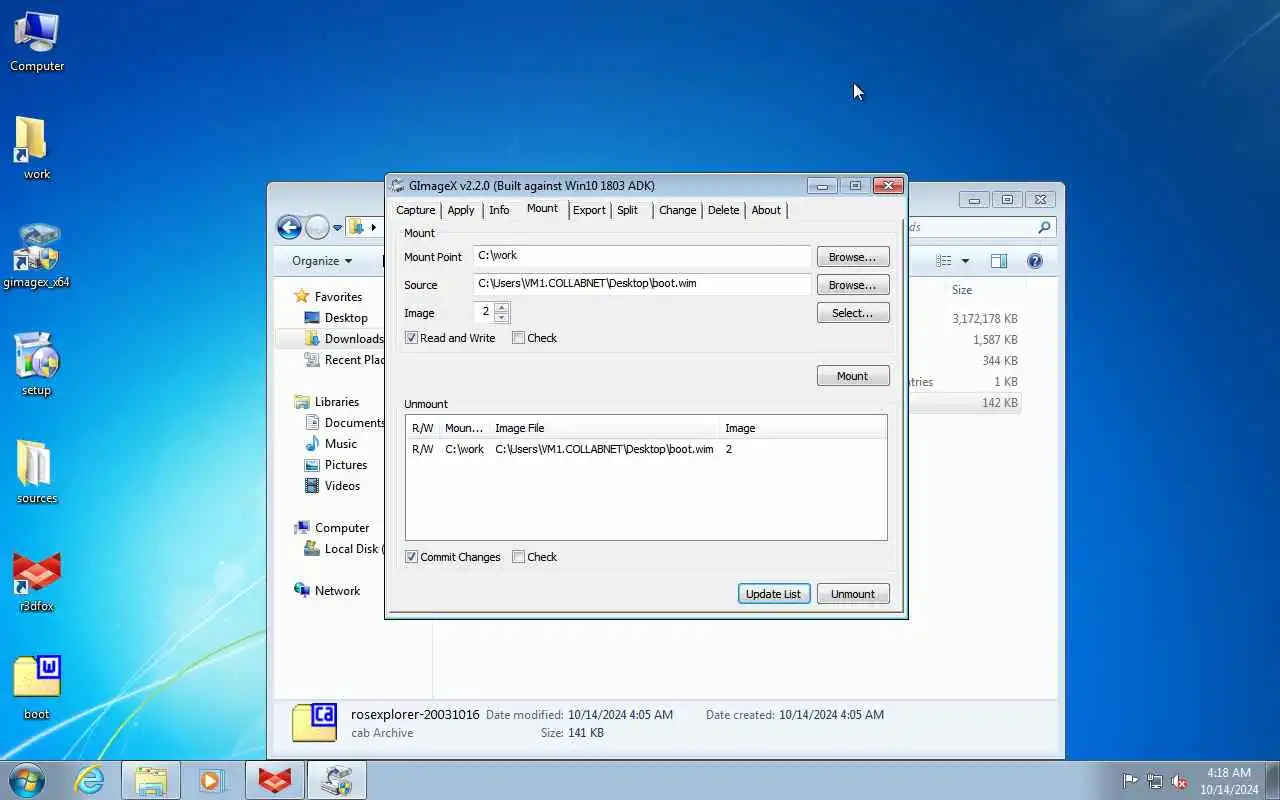Show the preview pane in Explorer
The image size is (1280, 800).
998,261
